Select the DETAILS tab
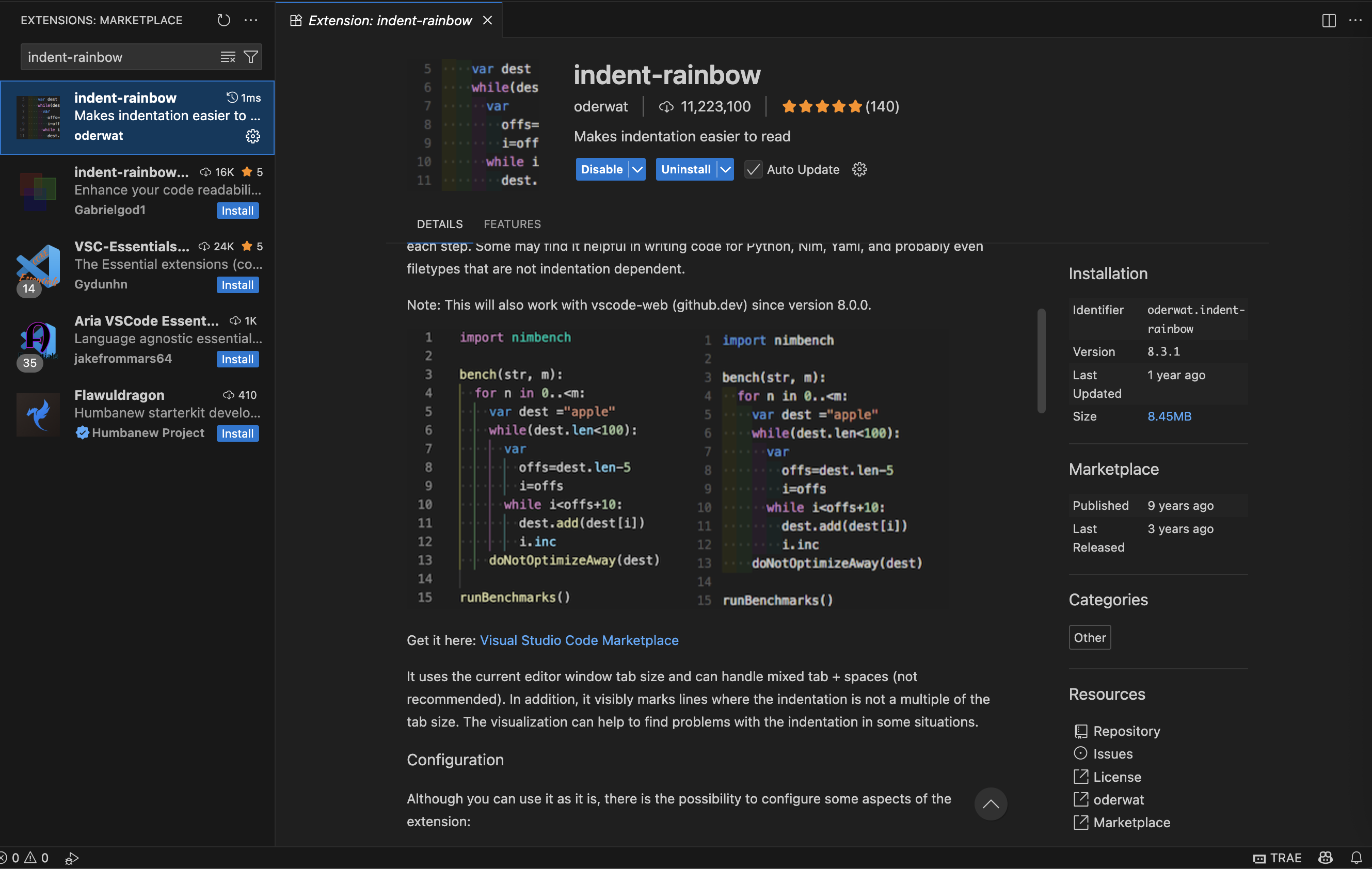The height and width of the screenshot is (869, 1372). 439,224
